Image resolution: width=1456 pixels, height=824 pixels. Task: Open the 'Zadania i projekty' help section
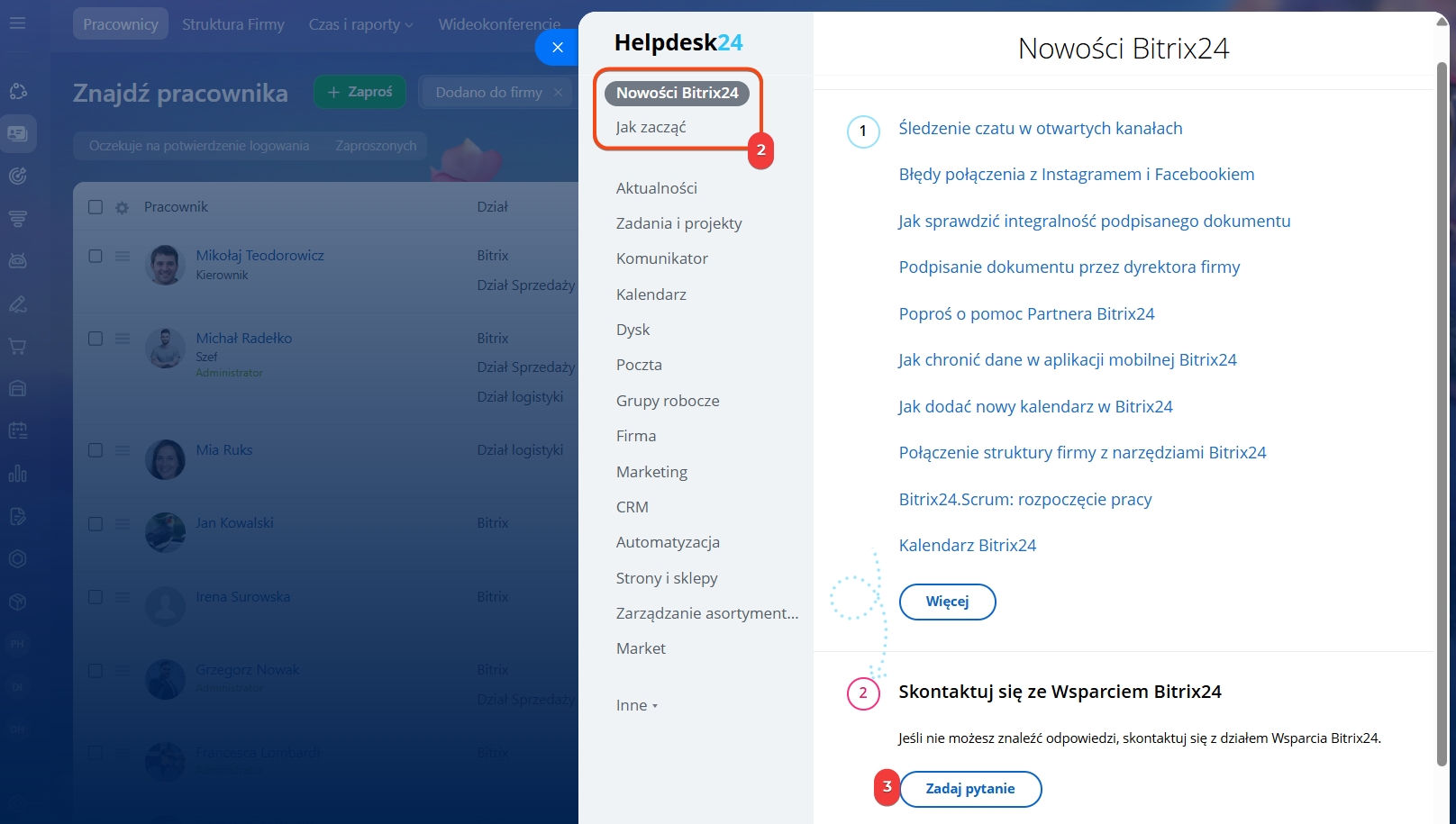(679, 223)
